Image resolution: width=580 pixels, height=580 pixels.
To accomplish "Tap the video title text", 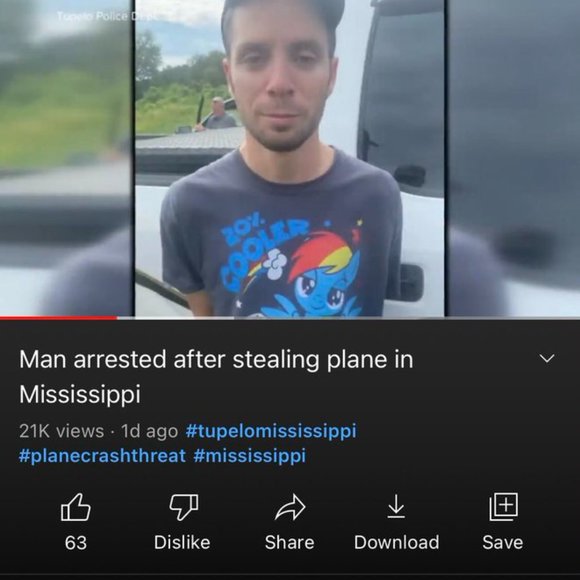I will point(216,376).
